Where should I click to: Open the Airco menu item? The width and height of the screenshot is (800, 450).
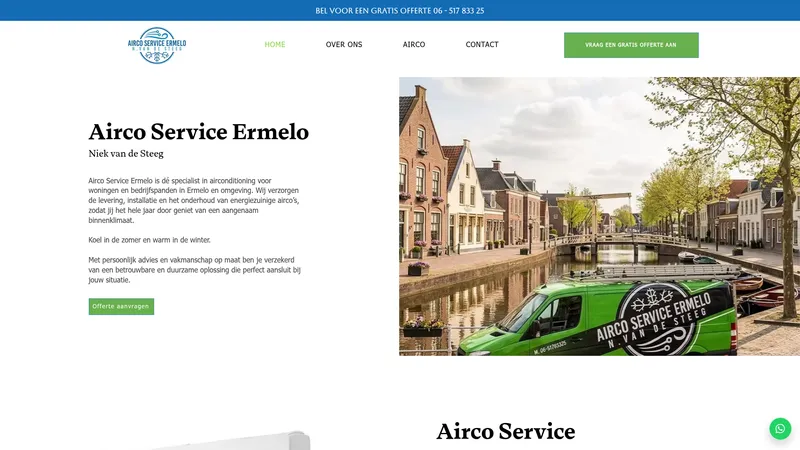[x=414, y=44]
